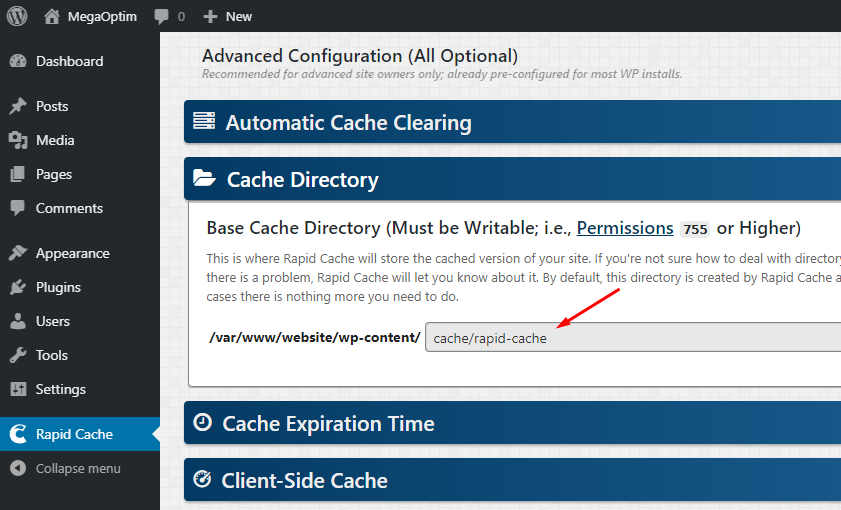Viewport: 841px width, 510px height.
Task: Click the Tools wrench icon
Action: point(18,355)
